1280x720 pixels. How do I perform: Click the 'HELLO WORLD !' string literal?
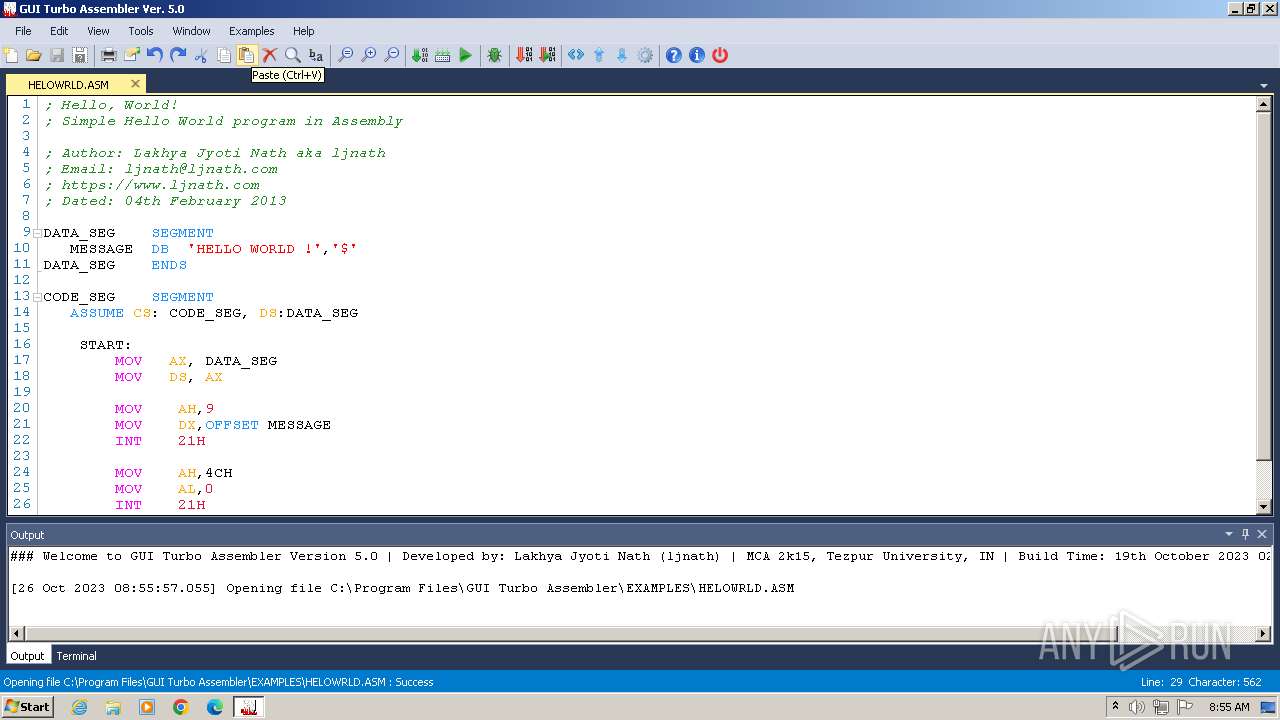(x=255, y=249)
